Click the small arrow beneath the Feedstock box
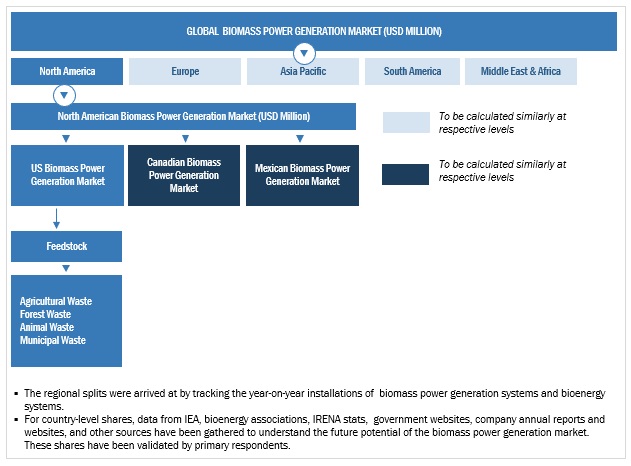The image size is (631, 466). click(x=65, y=268)
